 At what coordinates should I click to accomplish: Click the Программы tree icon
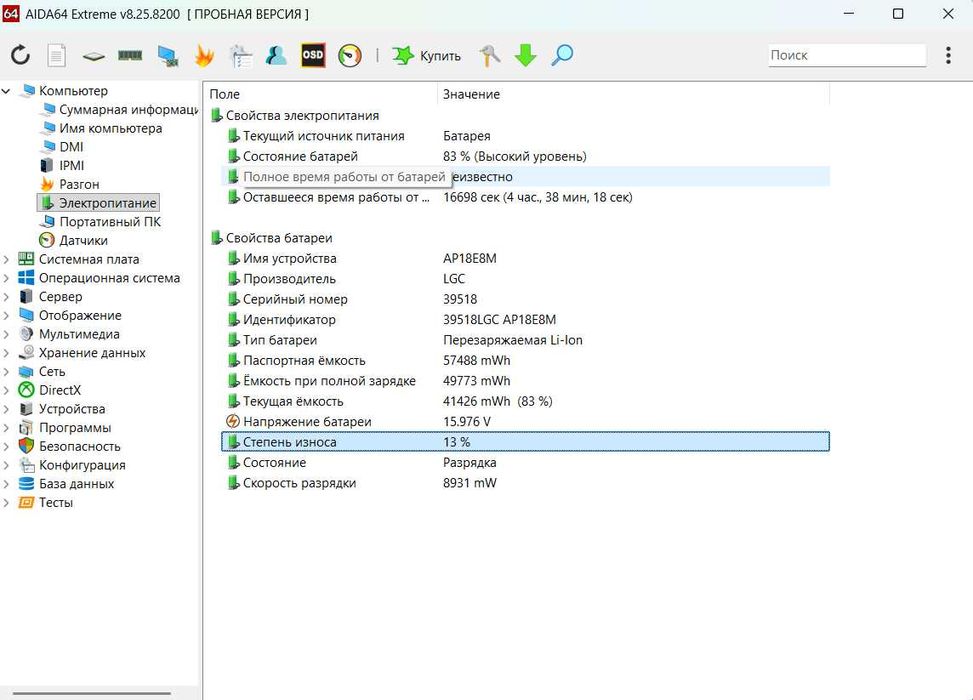click(x=26, y=428)
